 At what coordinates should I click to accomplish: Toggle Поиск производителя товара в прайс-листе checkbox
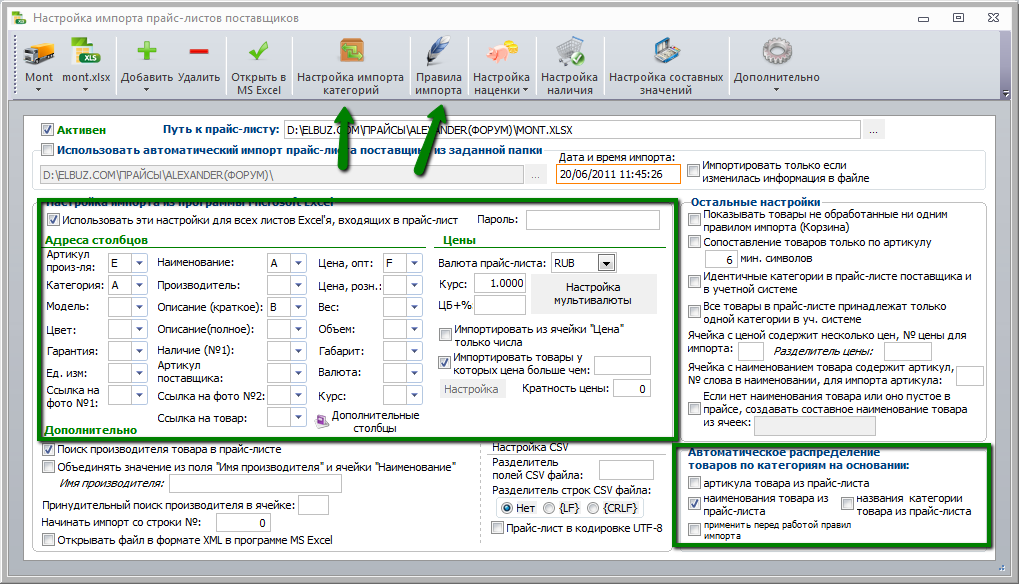(48, 450)
